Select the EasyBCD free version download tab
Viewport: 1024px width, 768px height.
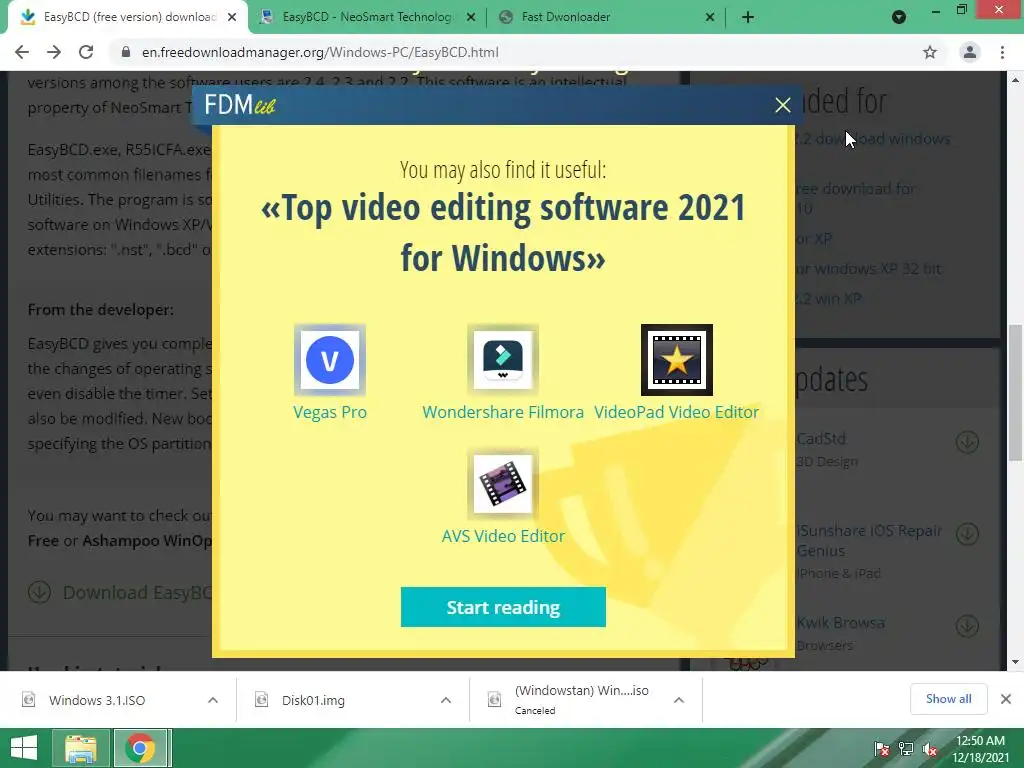[x=127, y=17]
